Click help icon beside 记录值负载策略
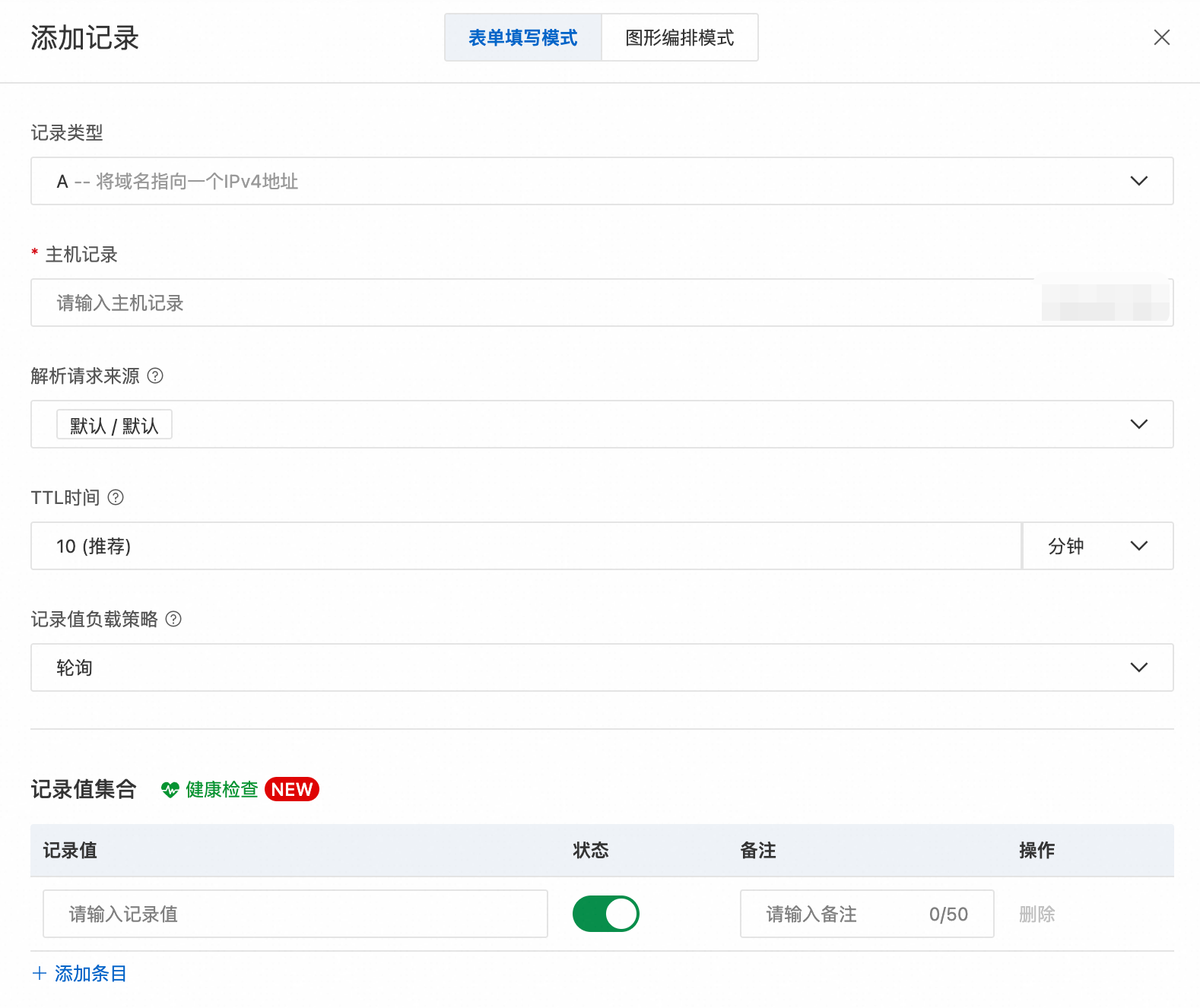Image resolution: width=1200 pixels, height=1008 pixels. (173, 619)
